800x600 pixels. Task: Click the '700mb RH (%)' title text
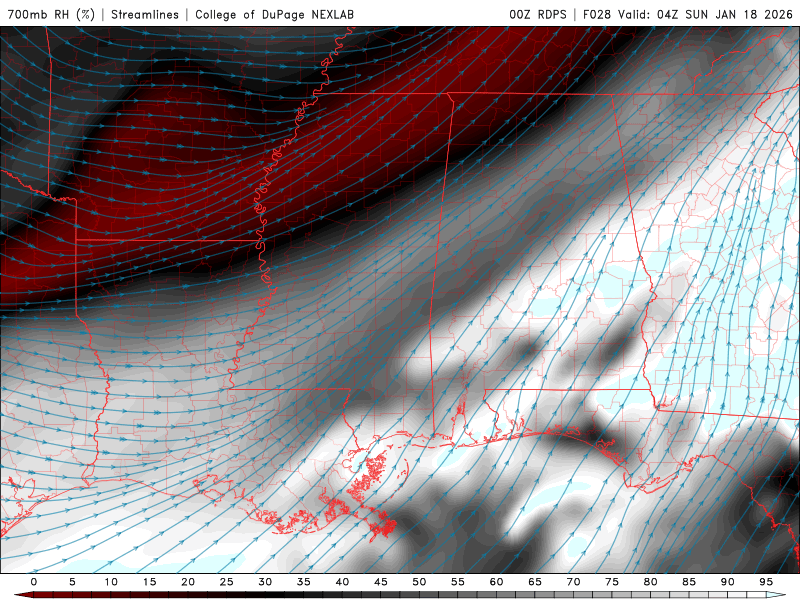(51, 14)
